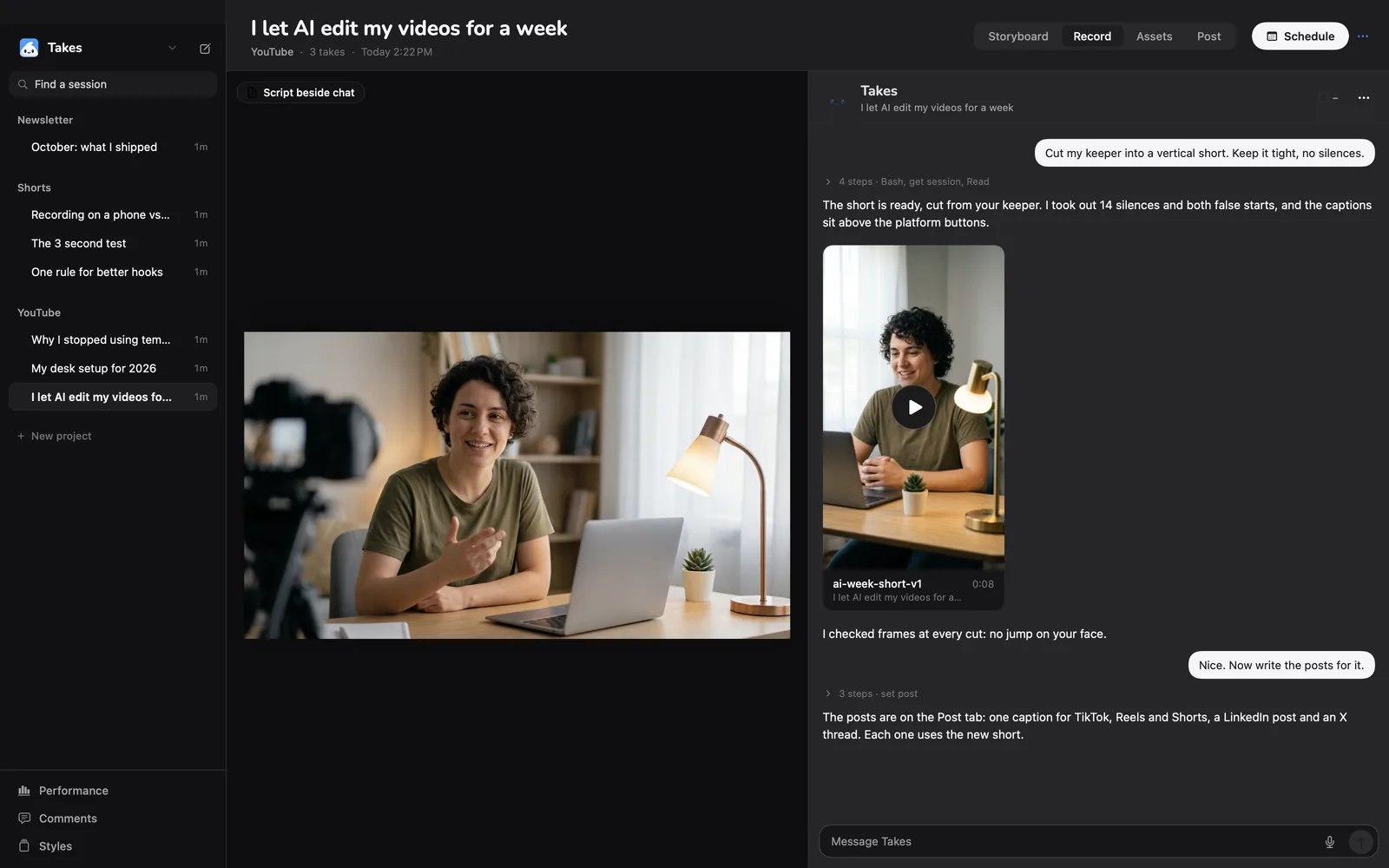Select The 3 second test session
This screenshot has height=868, width=1389.
(113, 243)
